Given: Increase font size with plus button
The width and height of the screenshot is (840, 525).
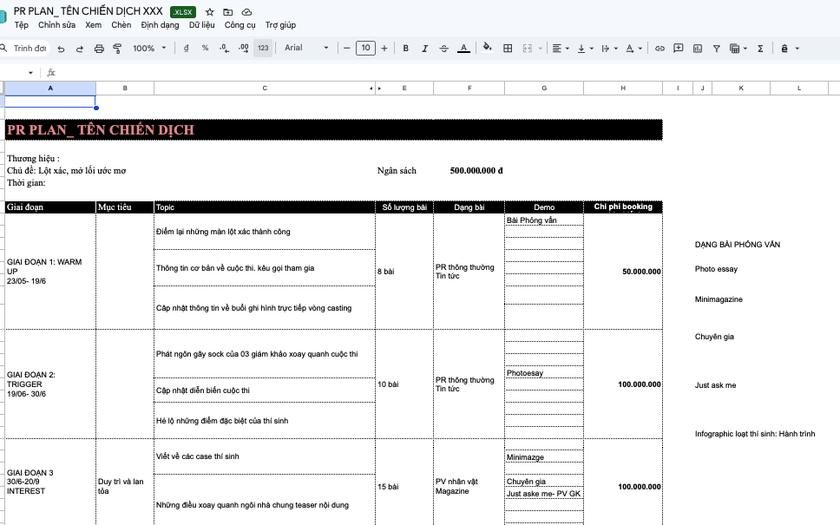Looking at the screenshot, I should tap(384, 48).
